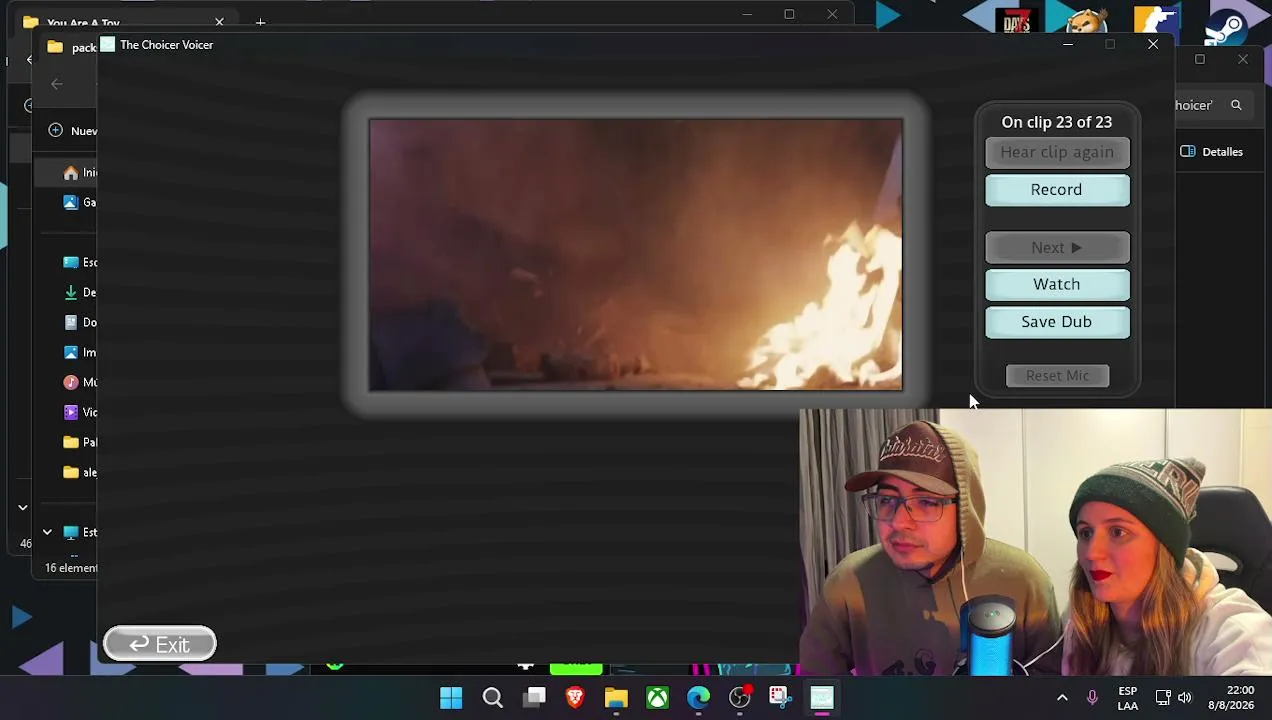Exit The Choicer Voicer via Exit button
This screenshot has width=1272, height=720.
(x=160, y=645)
